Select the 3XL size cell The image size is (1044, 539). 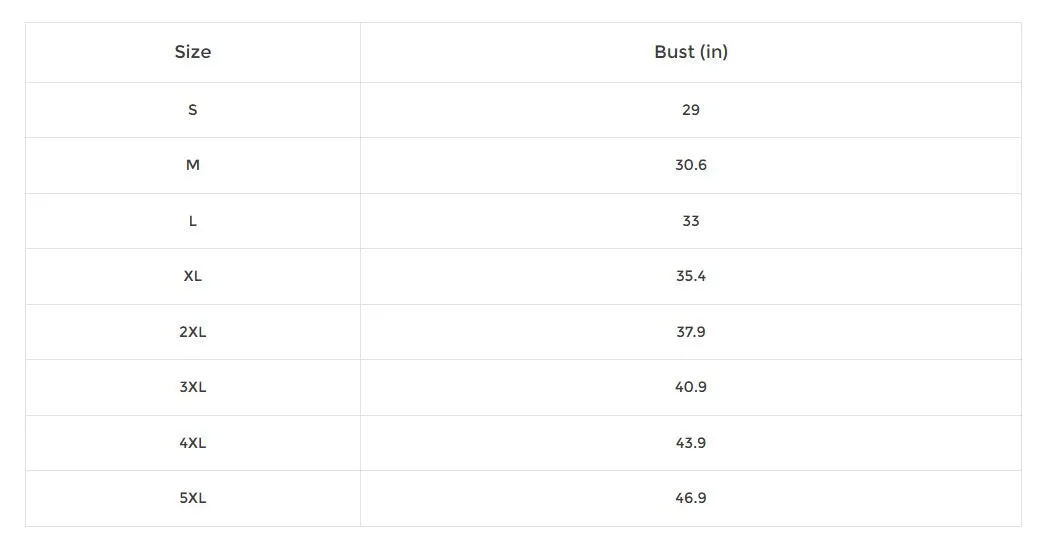(193, 388)
